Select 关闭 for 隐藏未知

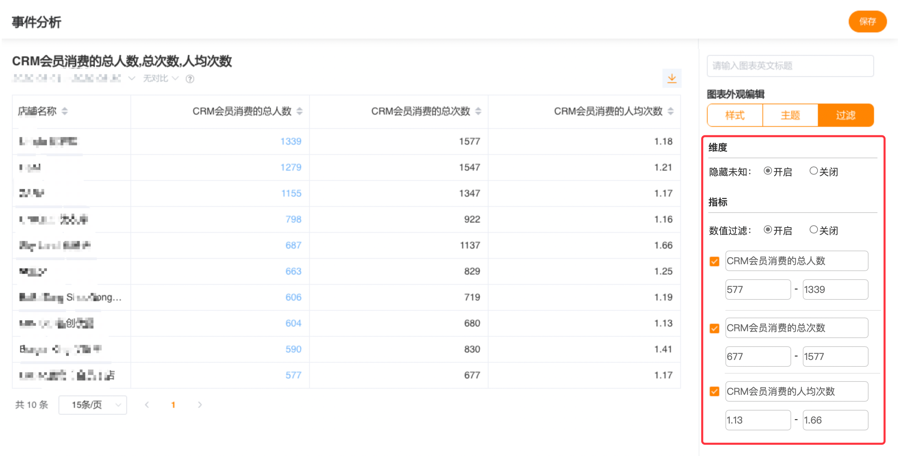tap(814, 172)
